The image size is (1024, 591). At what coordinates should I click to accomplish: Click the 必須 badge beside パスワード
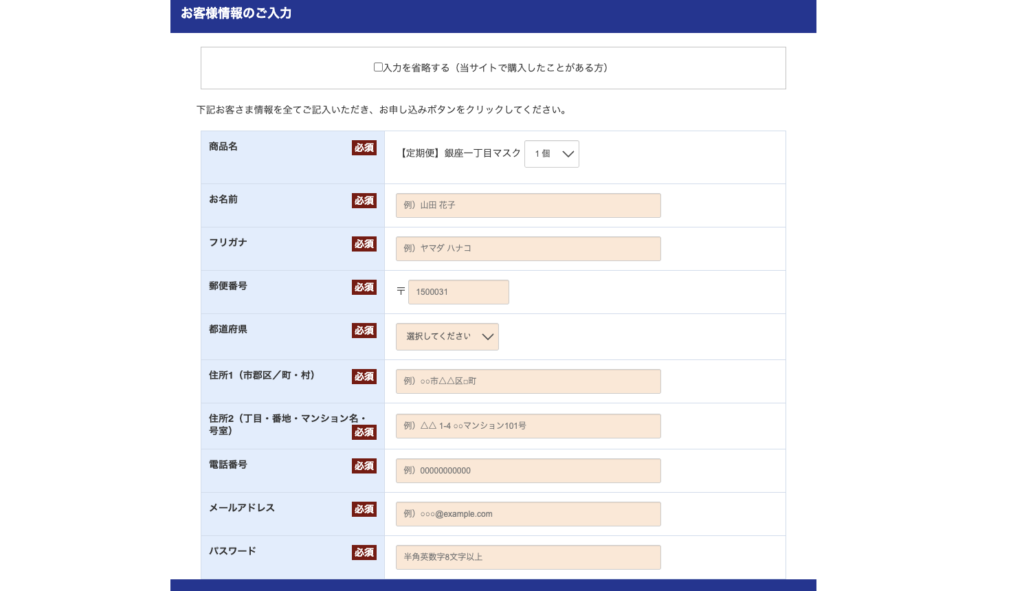[364, 553]
